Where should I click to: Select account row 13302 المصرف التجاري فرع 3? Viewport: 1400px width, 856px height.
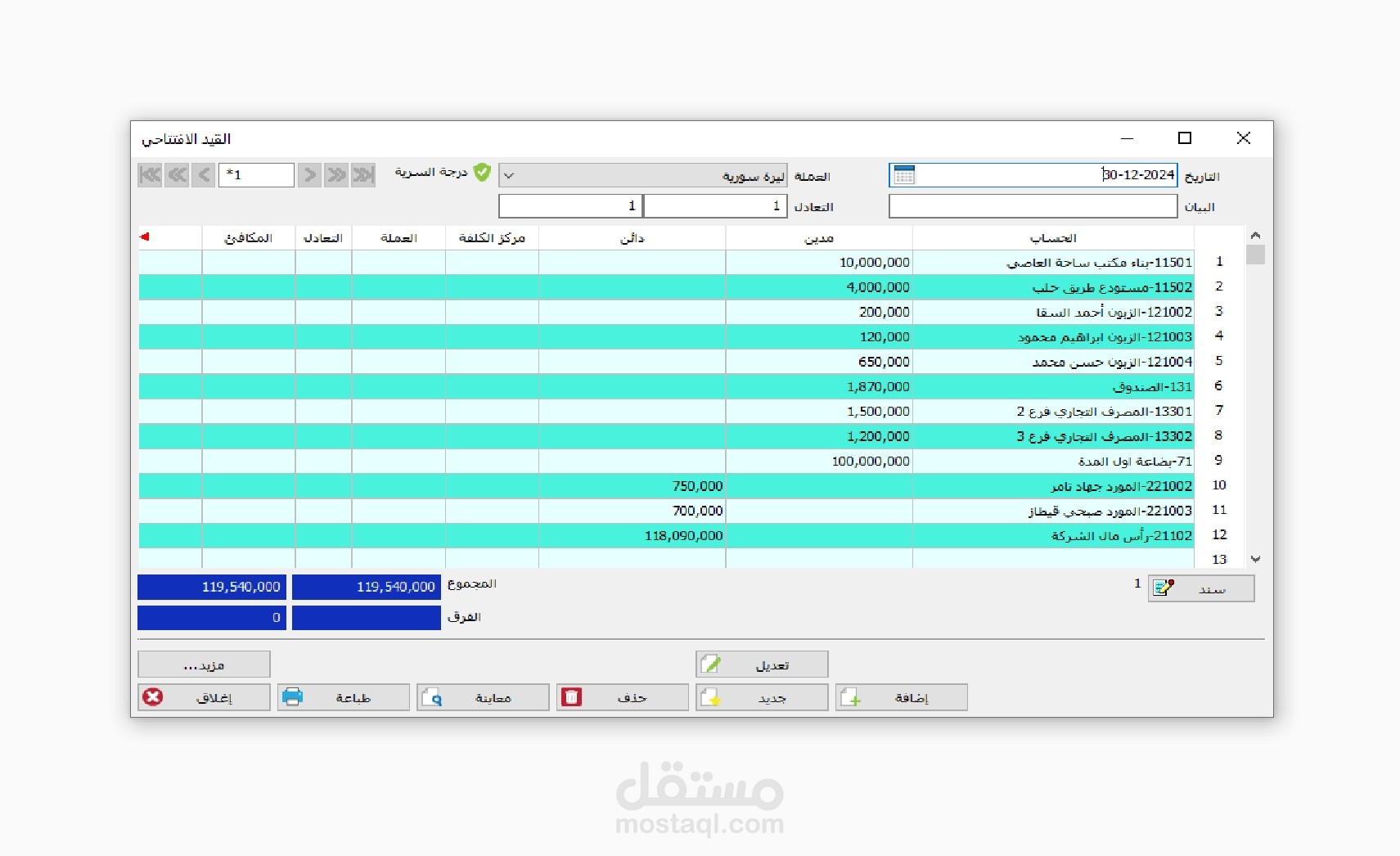point(1053,436)
